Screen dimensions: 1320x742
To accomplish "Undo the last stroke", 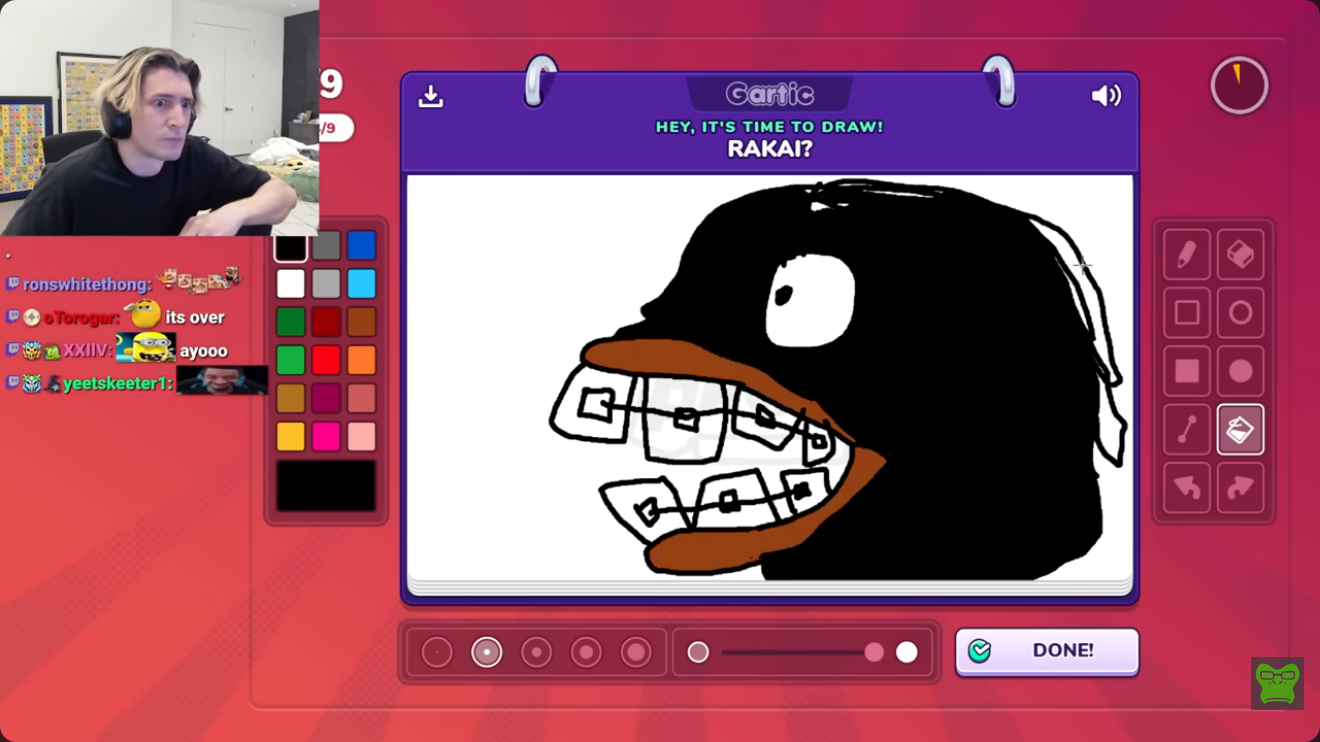I will click(1186, 488).
